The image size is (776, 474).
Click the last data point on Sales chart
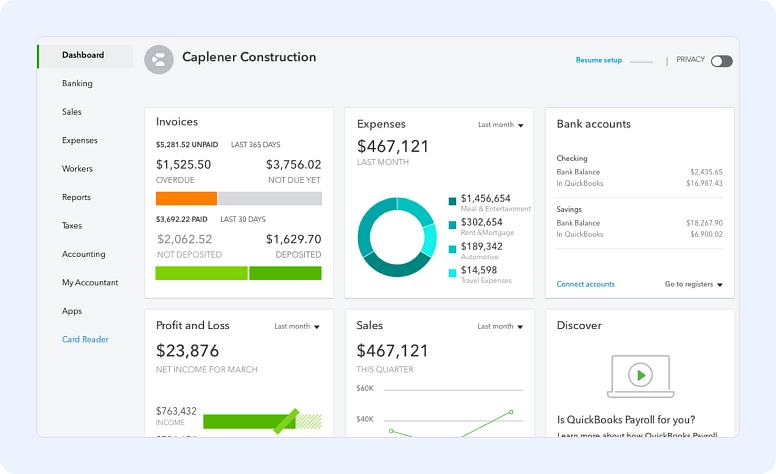pyautogui.click(x=511, y=412)
